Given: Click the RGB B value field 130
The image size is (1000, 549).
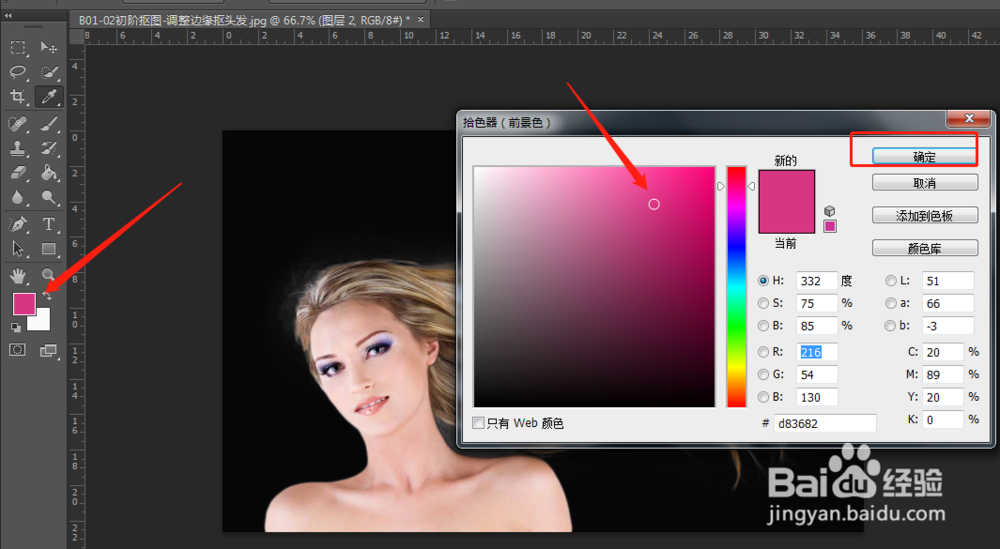Looking at the screenshot, I should click(x=816, y=397).
